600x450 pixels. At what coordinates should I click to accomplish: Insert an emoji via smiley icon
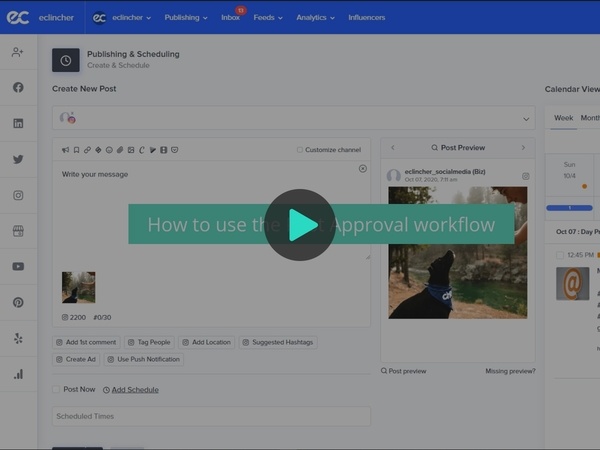[109, 150]
